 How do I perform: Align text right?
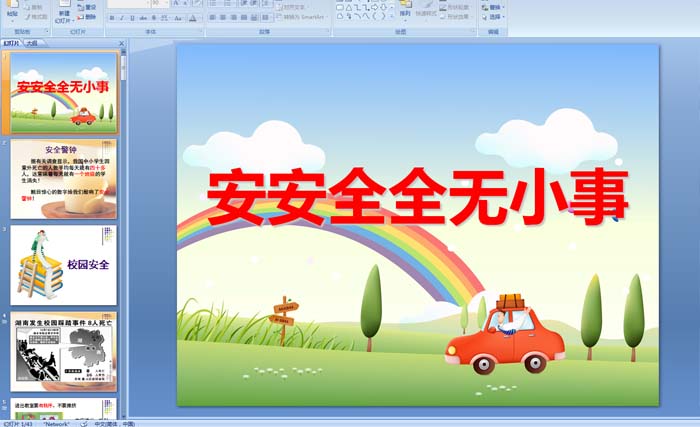pyautogui.click(x=233, y=17)
